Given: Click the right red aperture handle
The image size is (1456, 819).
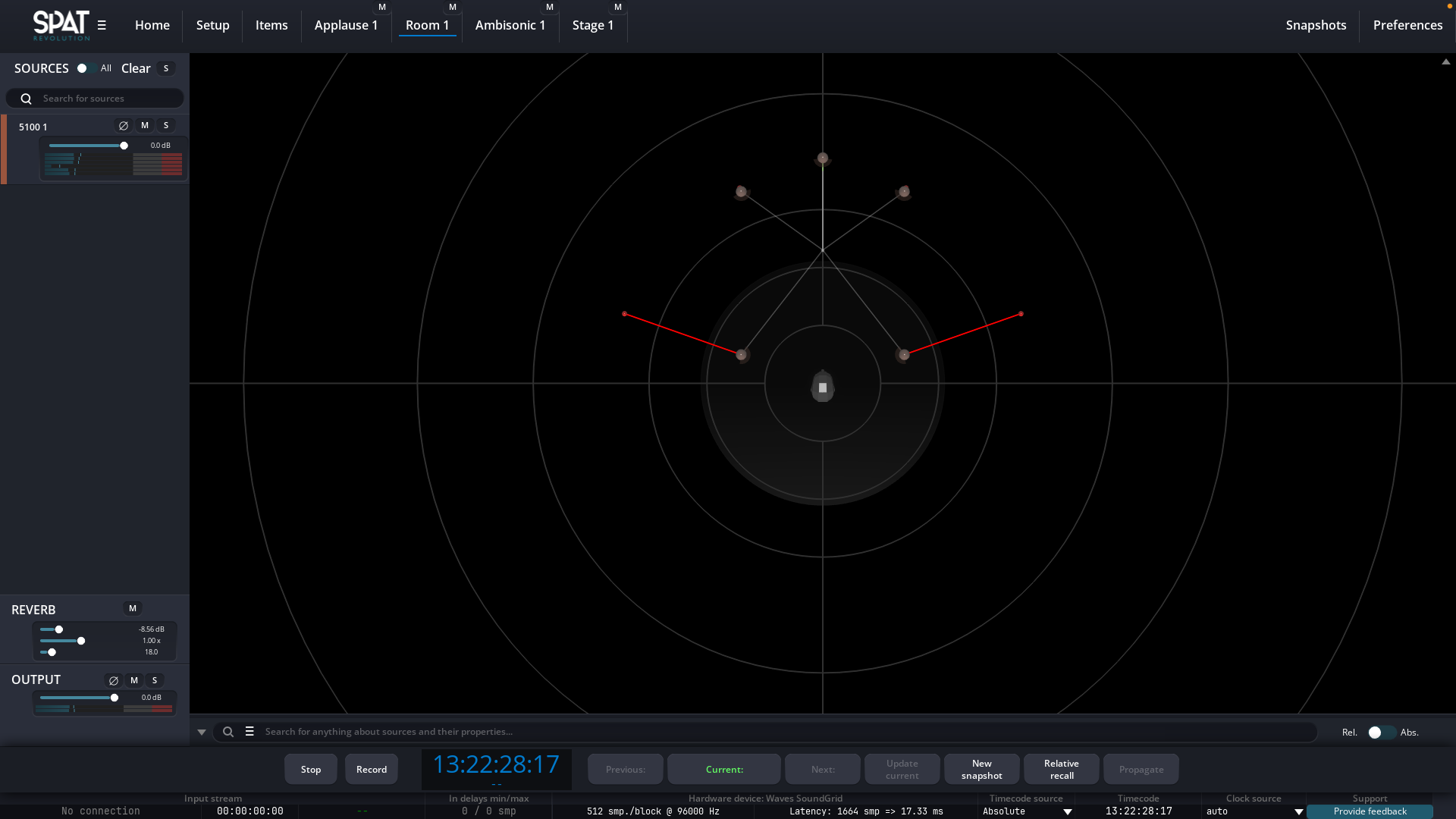Looking at the screenshot, I should click(x=1021, y=314).
